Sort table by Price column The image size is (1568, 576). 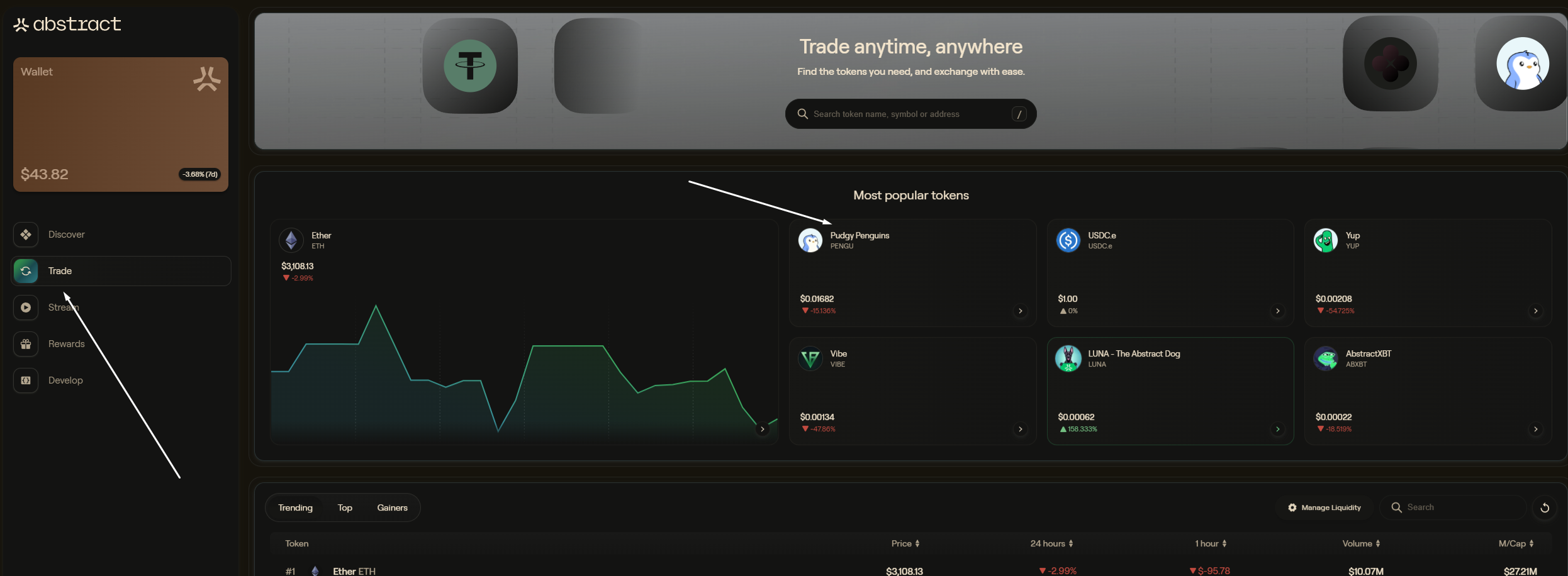[x=905, y=543]
